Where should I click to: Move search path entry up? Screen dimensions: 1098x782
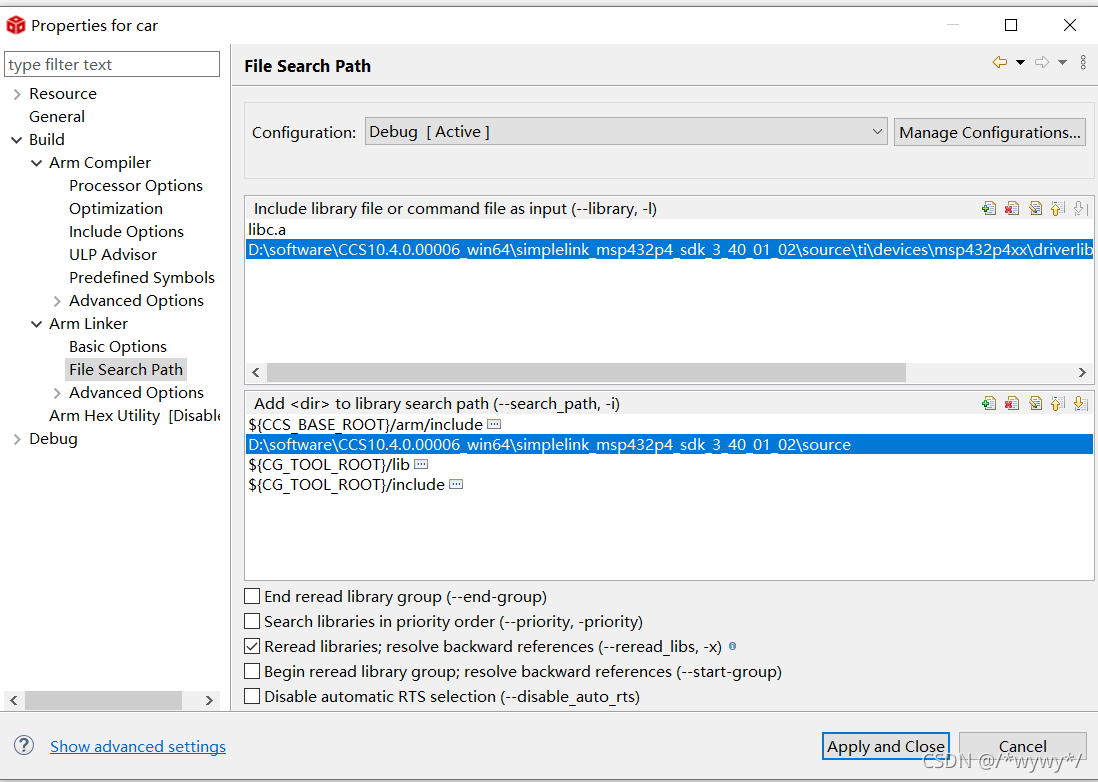tap(1057, 403)
